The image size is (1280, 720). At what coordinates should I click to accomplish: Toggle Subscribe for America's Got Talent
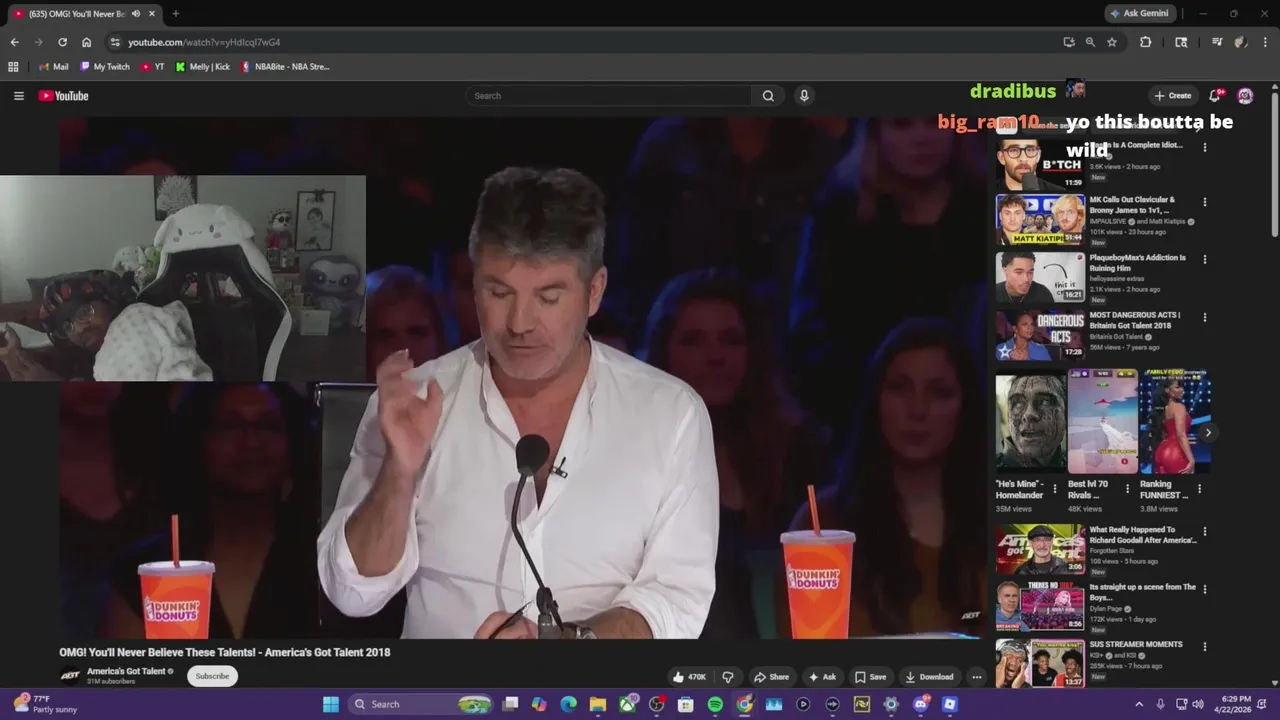point(212,676)
